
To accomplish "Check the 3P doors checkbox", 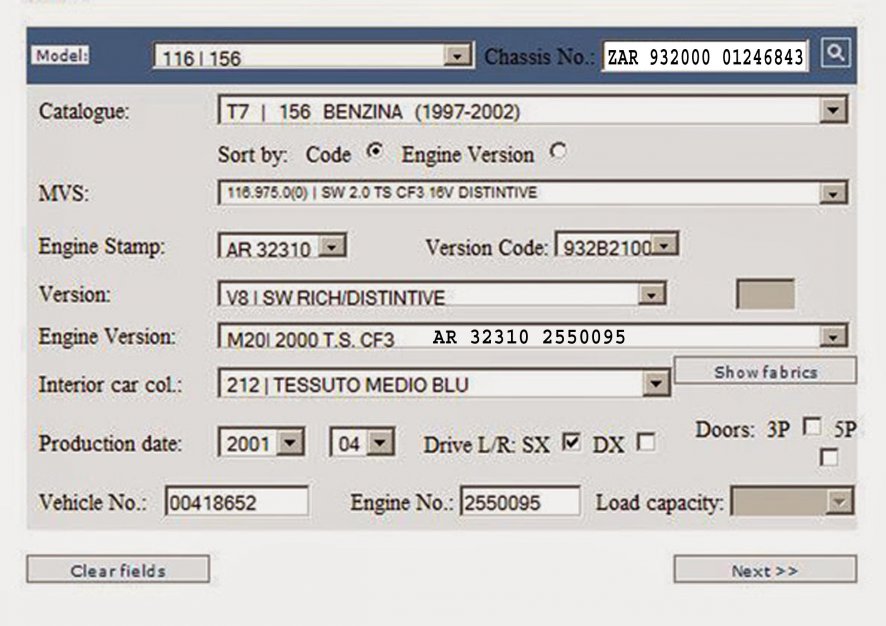I will point(811,427).
